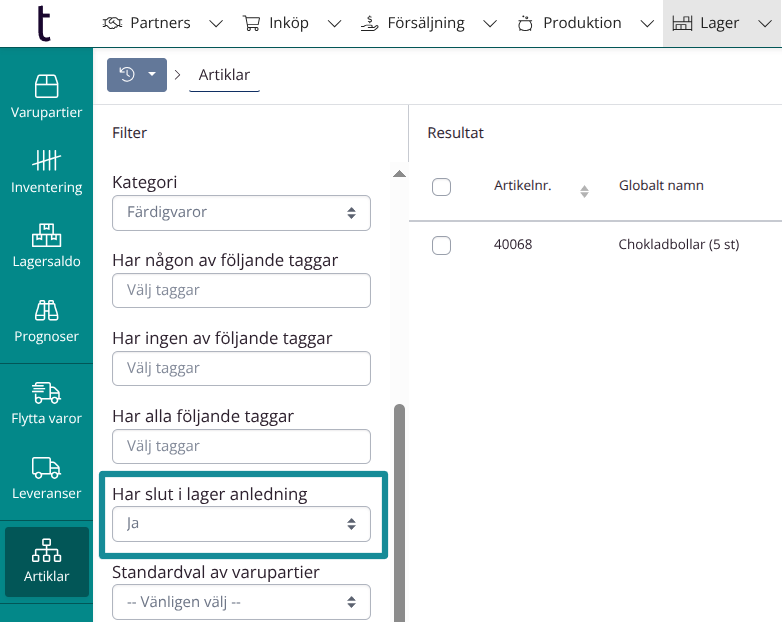Image resolution: width=782 pixels, height=622 pixels.
Task: Click the Filter heading
Action: [130, 133]
